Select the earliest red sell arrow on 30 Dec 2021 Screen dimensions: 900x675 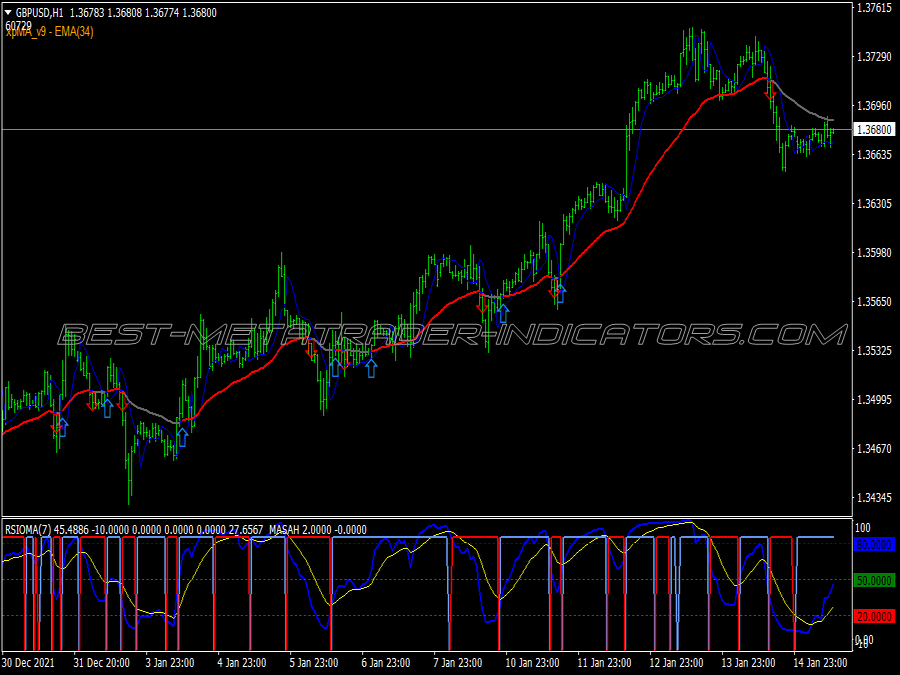point(56,424)
